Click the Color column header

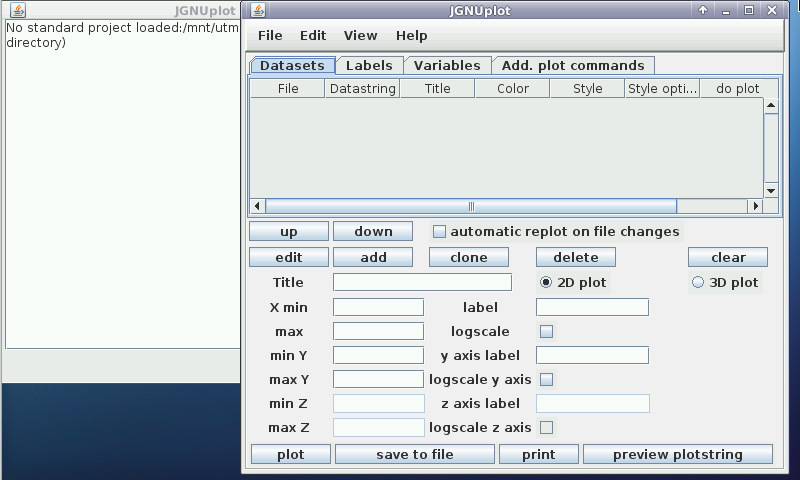point(513,88)
